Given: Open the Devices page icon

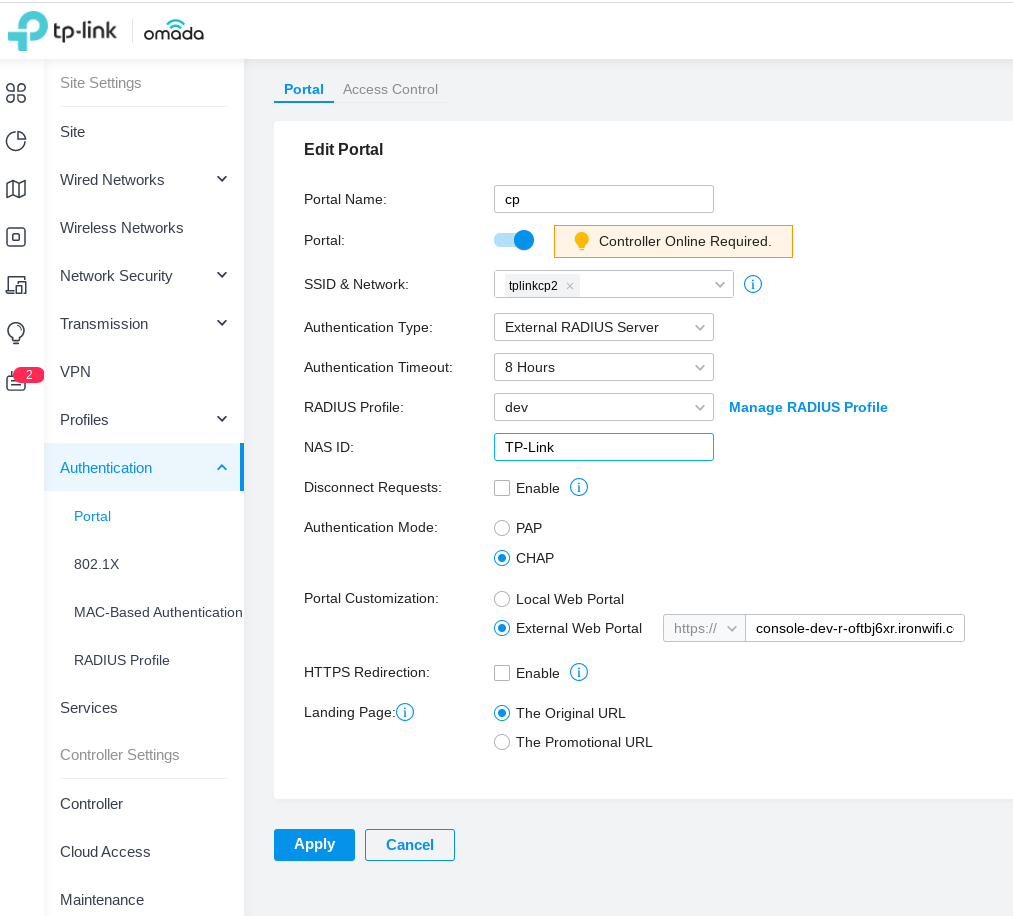Looking at the screenshot, I should coord(15,236).
